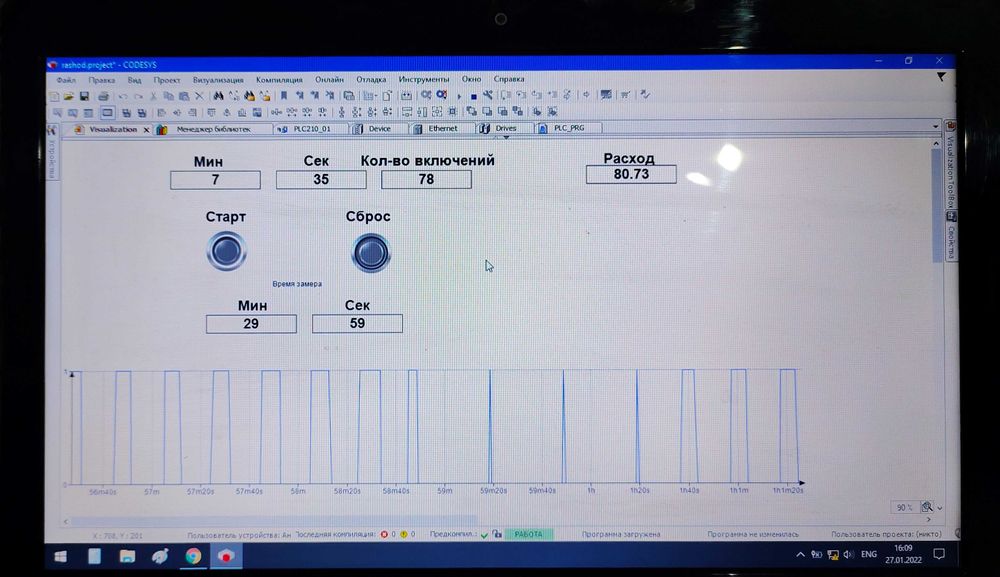Click the monitor display toolbar icon
Viewport: 1000px width, 577px height.
point(606,94)
